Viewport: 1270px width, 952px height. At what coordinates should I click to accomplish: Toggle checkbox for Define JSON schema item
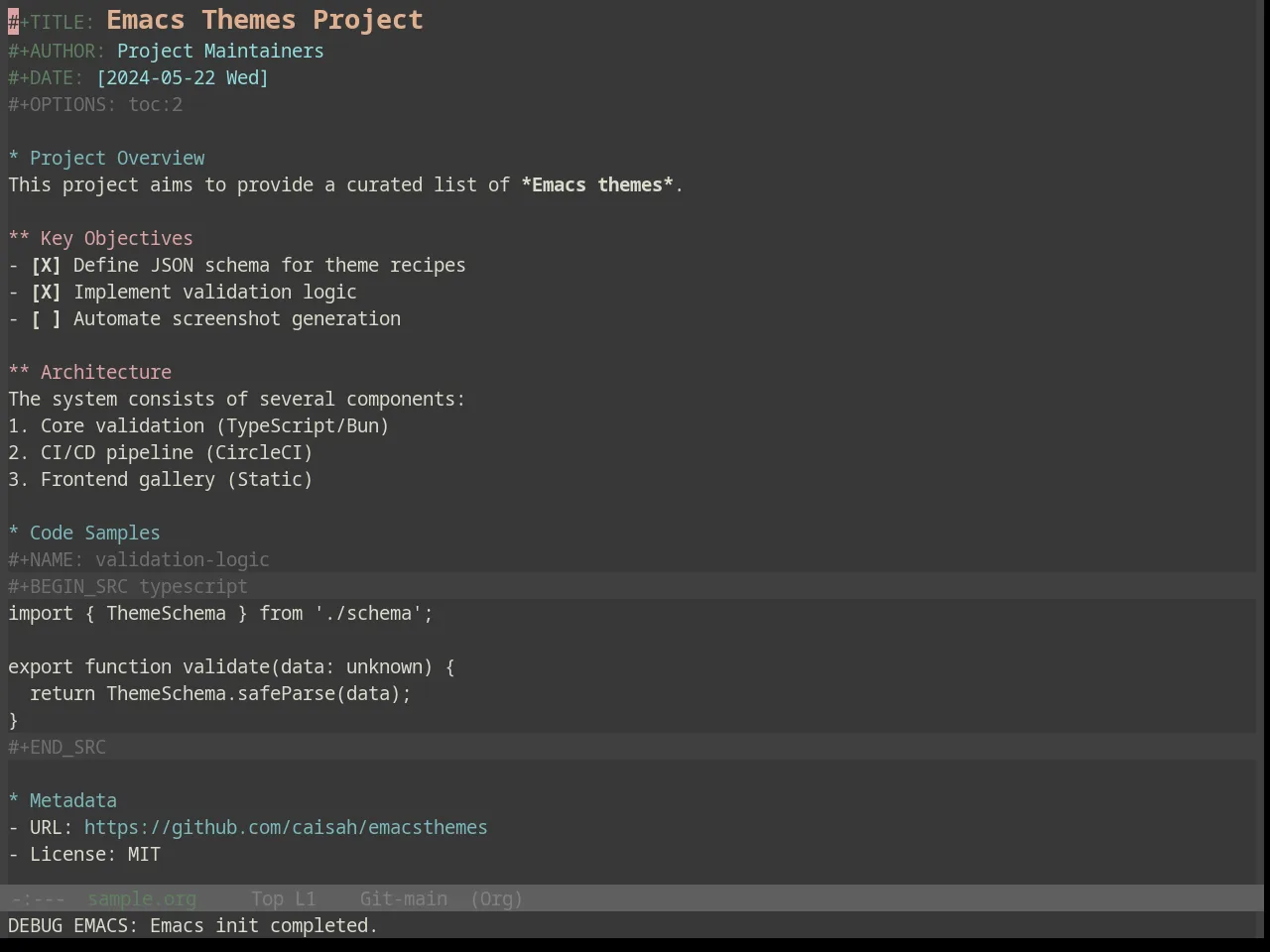46,266
